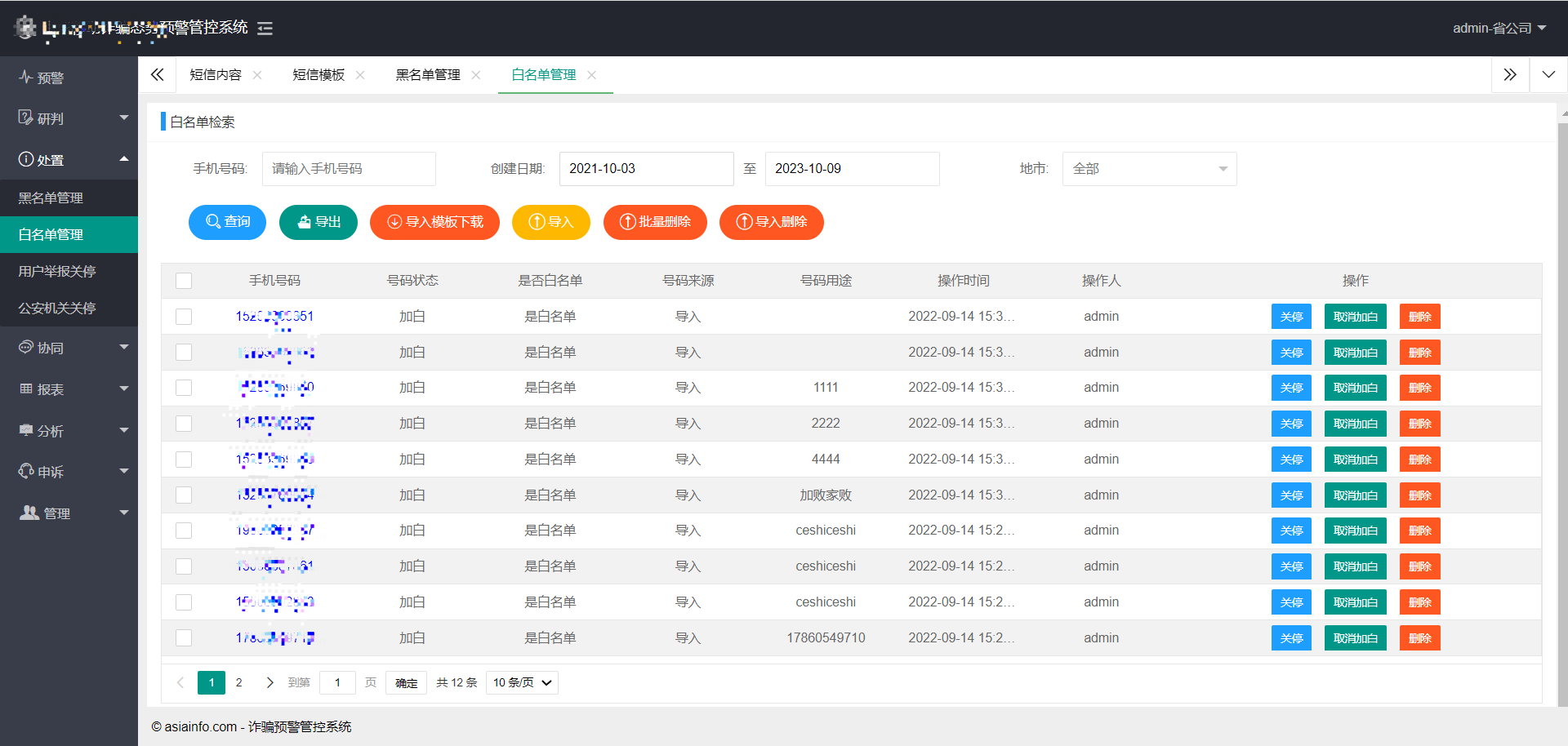Click the previous page arrow
Image resolution: width=1568 pixels, height=746 pixels.
(x=180, y=682)
